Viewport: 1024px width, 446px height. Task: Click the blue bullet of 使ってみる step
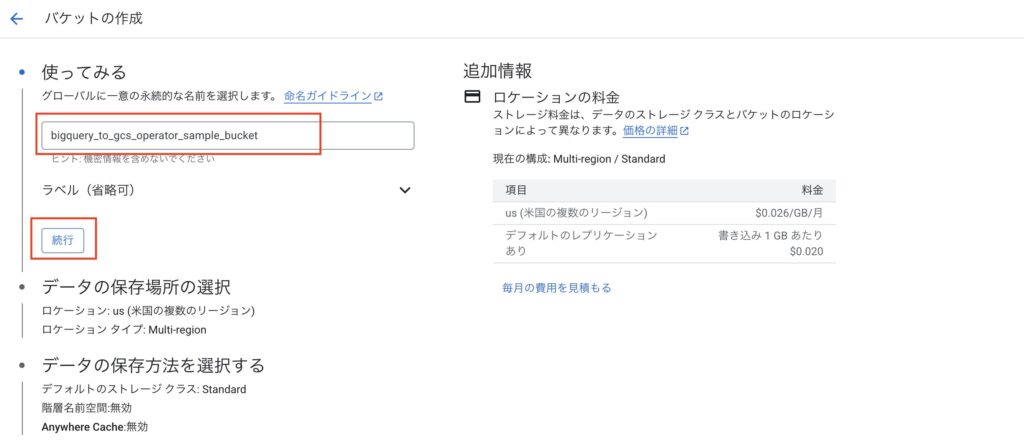point(22,73)
